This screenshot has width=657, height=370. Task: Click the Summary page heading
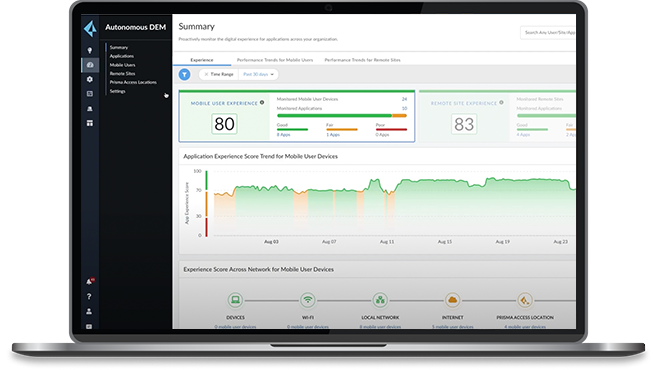click(x=197, y=26)
